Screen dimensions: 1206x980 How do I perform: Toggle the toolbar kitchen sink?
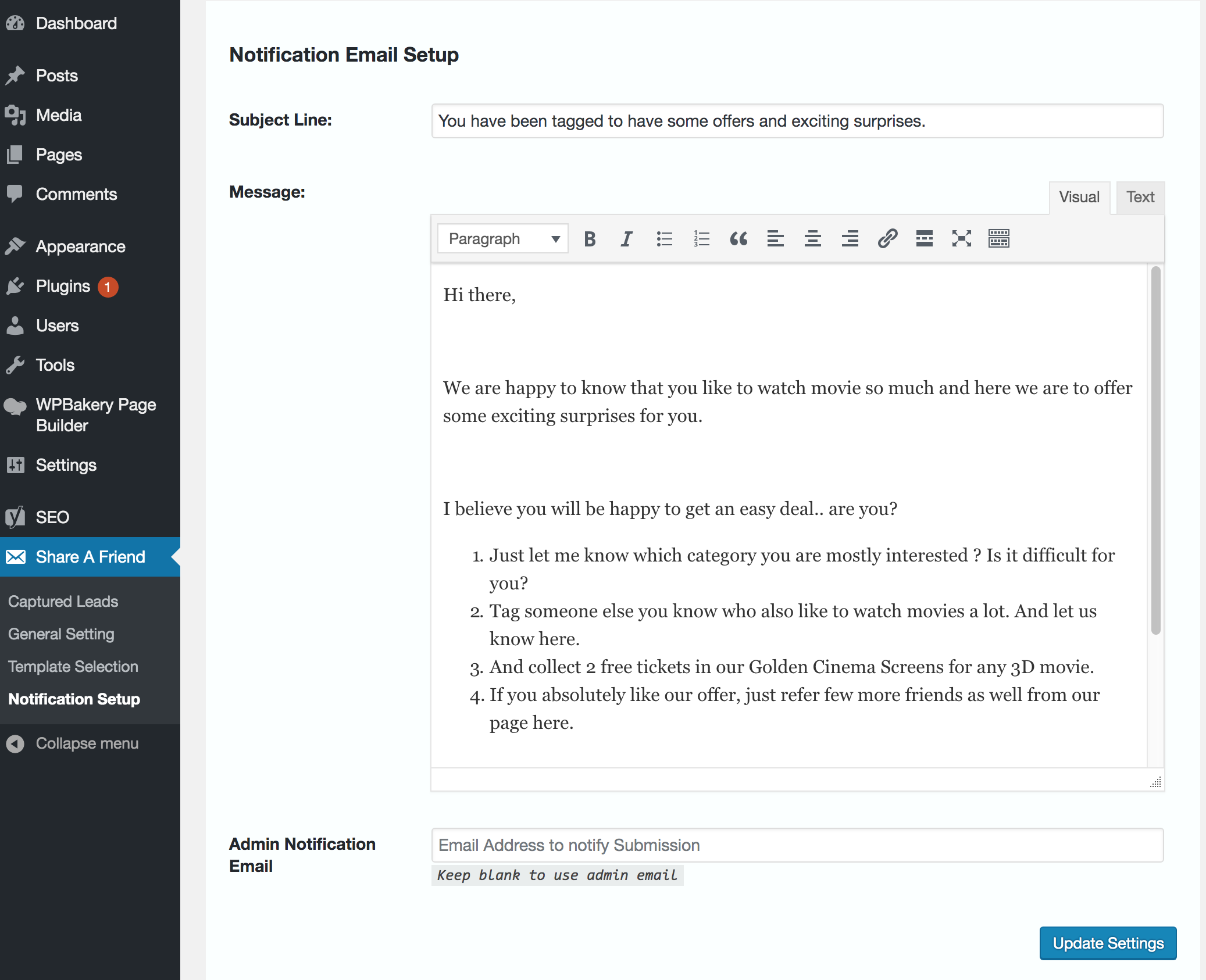click(998, 239)
